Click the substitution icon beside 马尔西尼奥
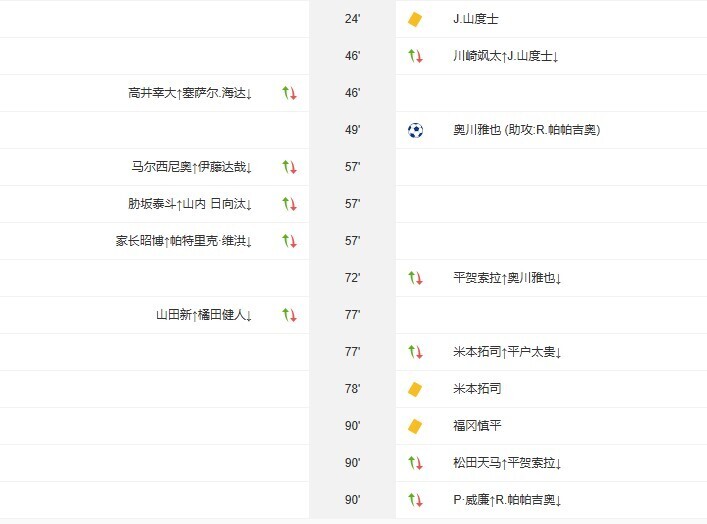707x524 pixels. [x=290, y=167]
